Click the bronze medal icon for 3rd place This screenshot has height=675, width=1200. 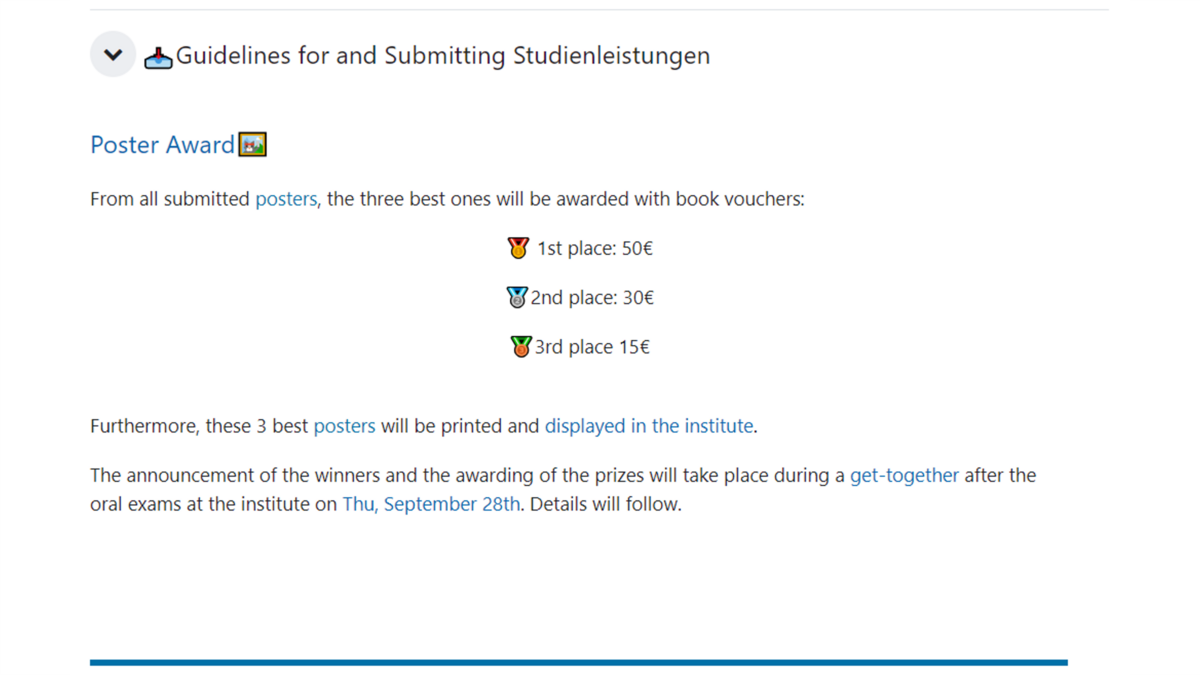(x=521, y=347)
